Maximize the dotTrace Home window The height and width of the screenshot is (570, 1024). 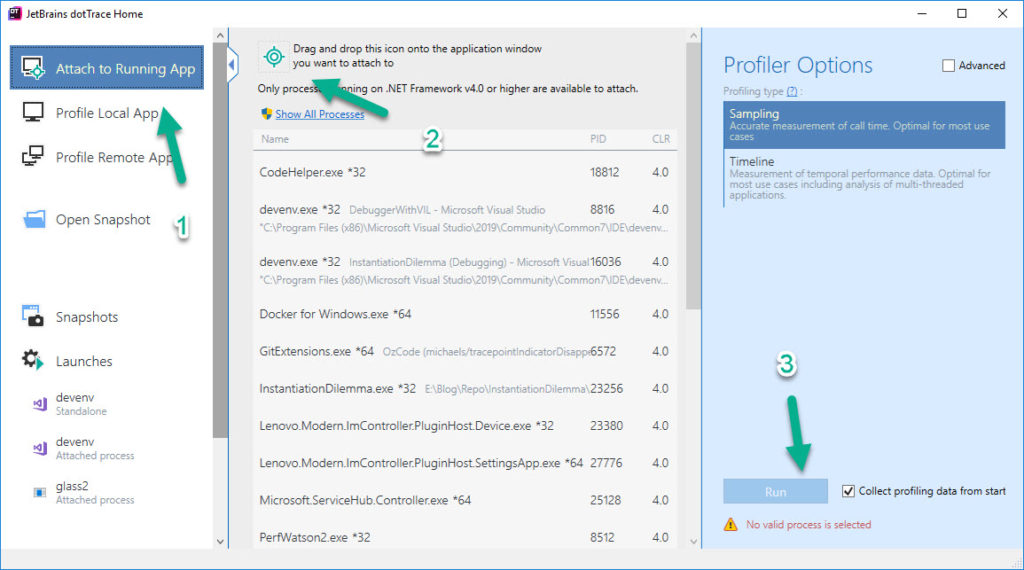tap(962, 13)
